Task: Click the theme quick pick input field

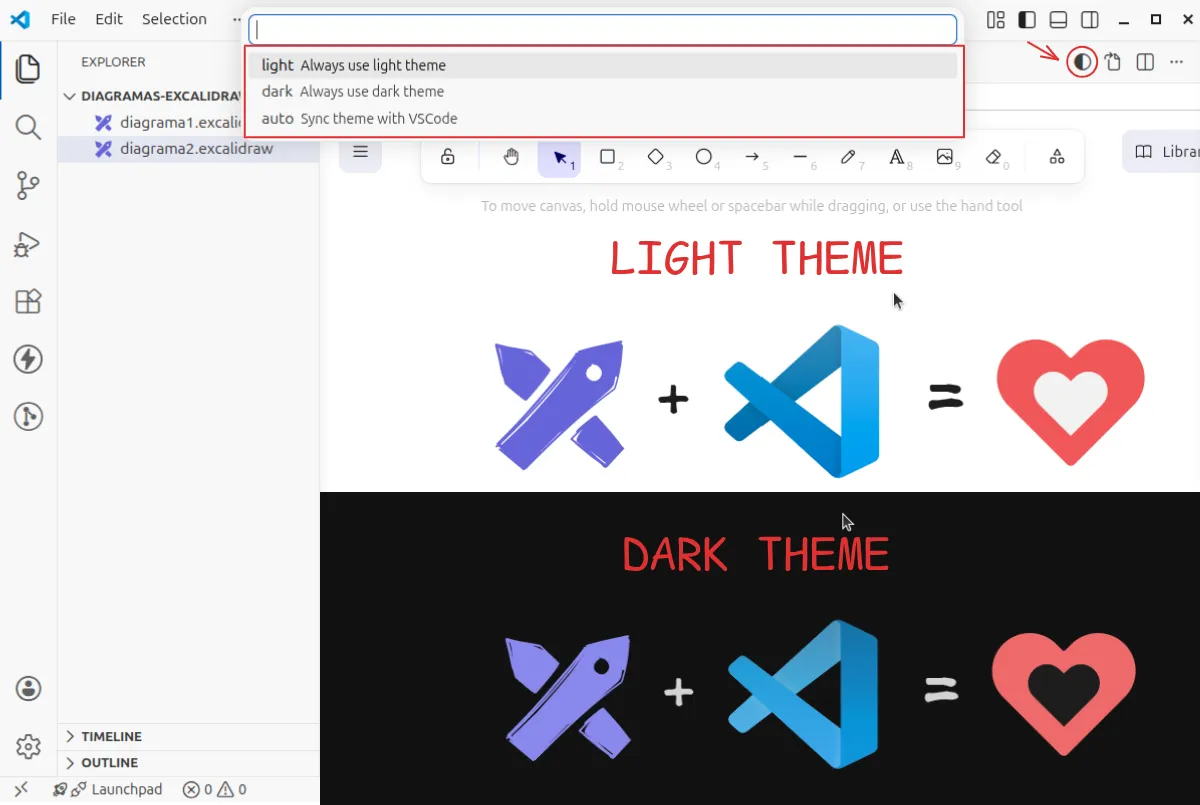Action: pyautogui.click(x=603, y=30)
